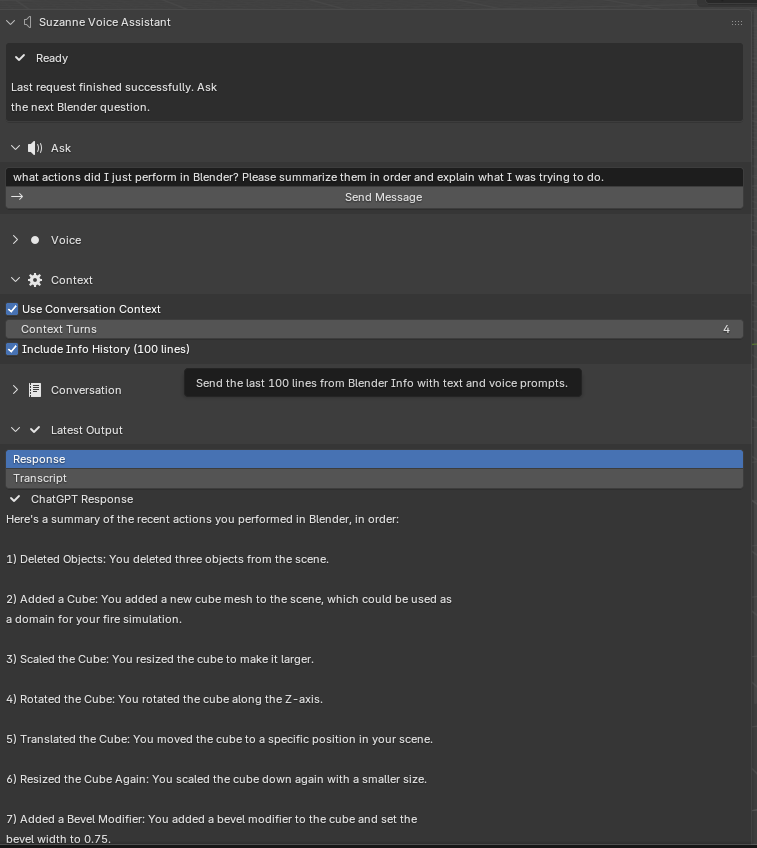Click the checkmark icon beside ChatGPT Response
The width and height of the screenshot is (757, 848).
[16, 499]
